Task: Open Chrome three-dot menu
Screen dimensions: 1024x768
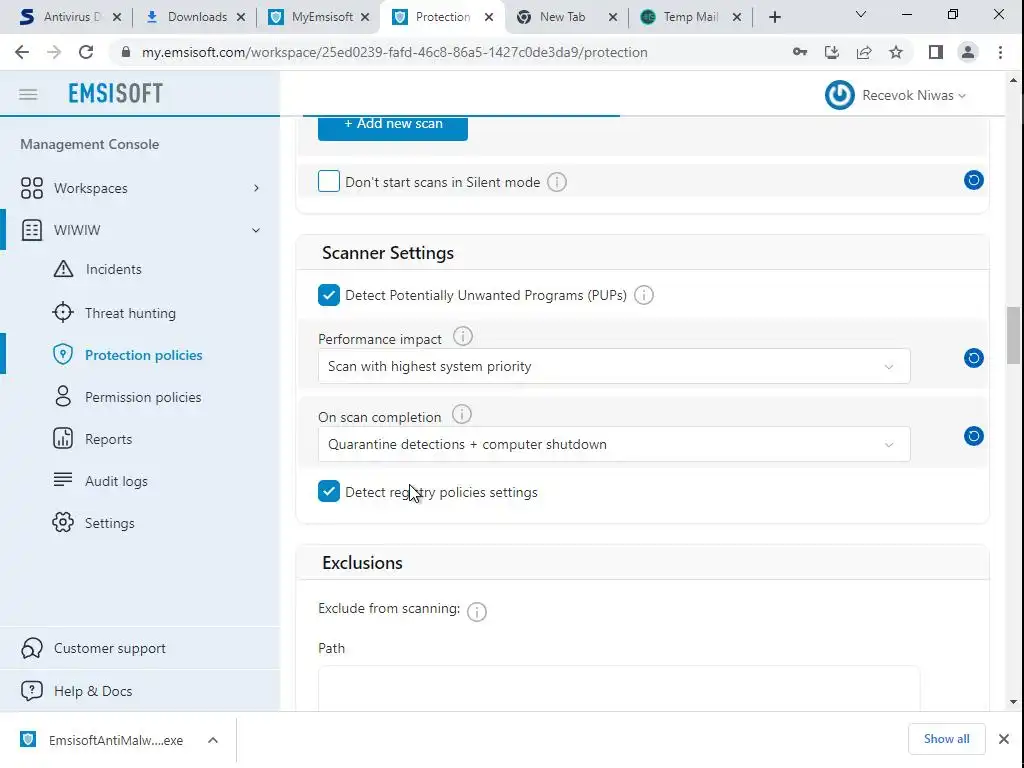Action: 1000,52
